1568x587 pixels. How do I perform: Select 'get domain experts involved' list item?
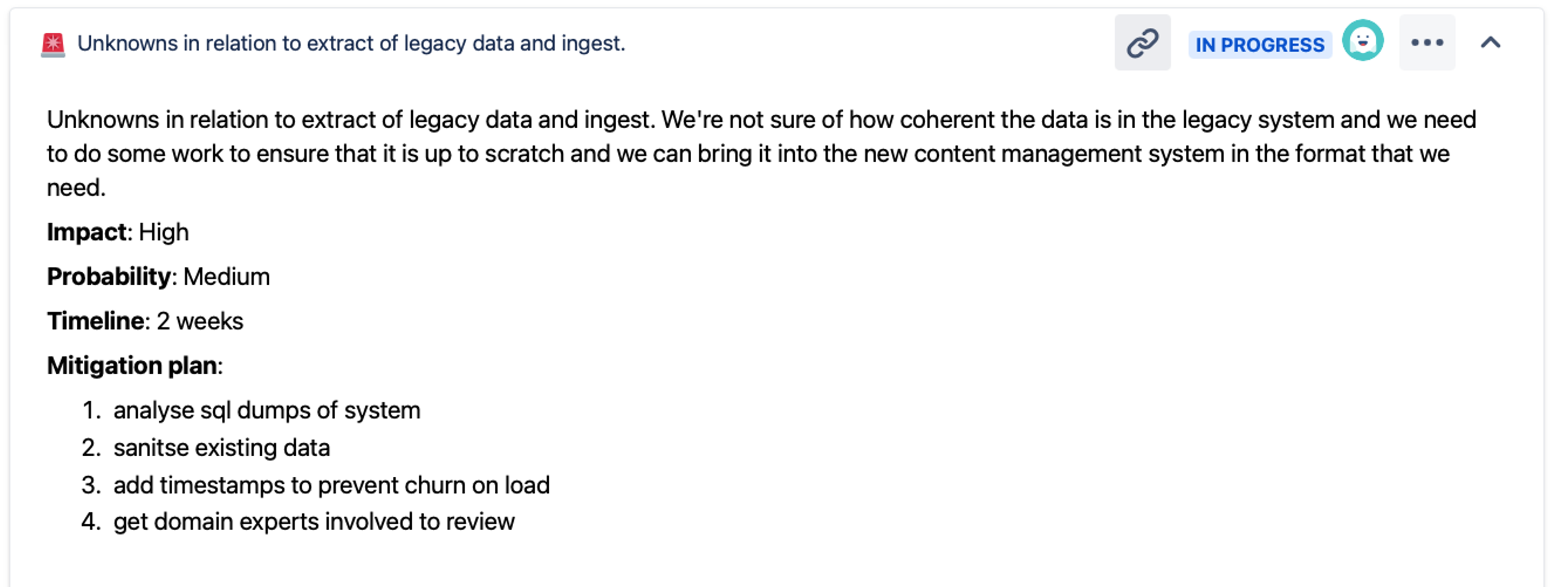coord(314,522)
